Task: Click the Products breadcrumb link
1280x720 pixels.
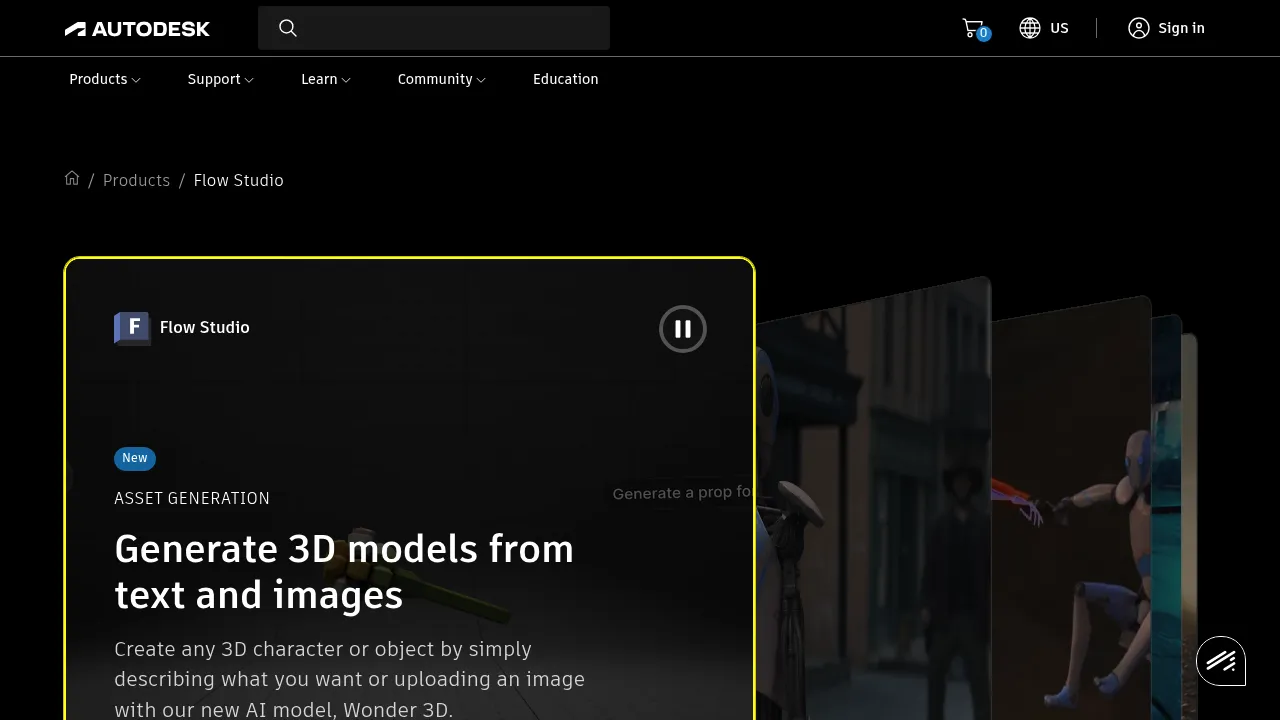Action: point(137,180)
